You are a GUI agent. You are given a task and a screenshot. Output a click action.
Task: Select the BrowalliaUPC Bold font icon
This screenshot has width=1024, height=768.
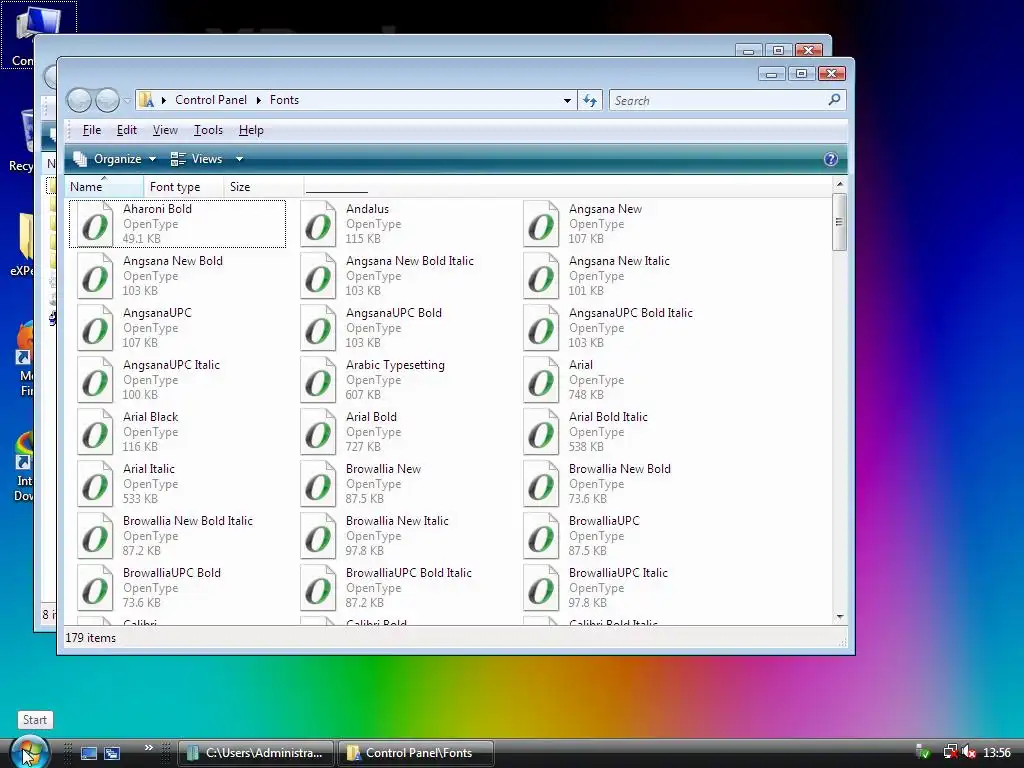[95, 588]
